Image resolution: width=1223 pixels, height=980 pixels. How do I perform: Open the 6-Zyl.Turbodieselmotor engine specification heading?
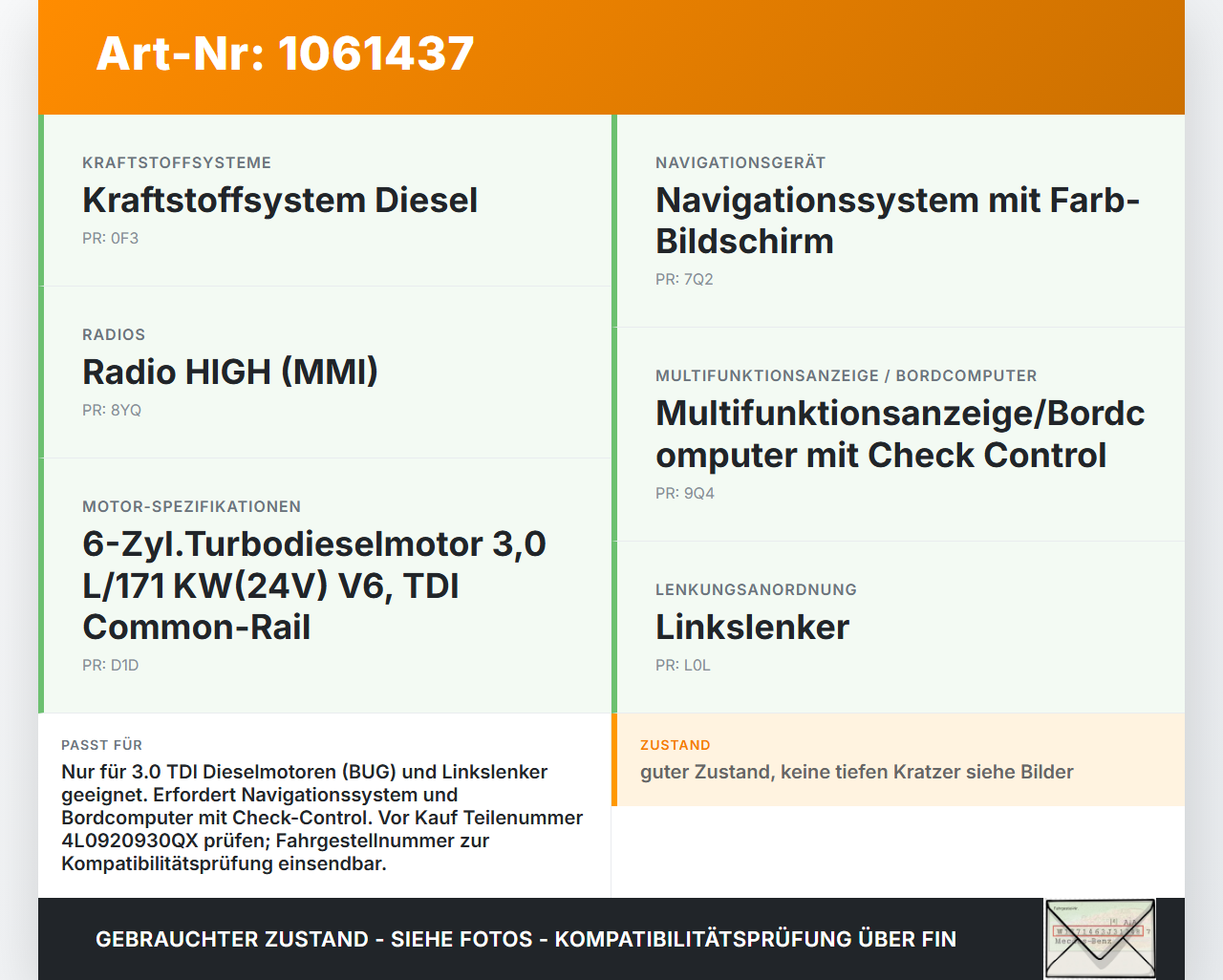pyautogui.click(x=314, y=586)
